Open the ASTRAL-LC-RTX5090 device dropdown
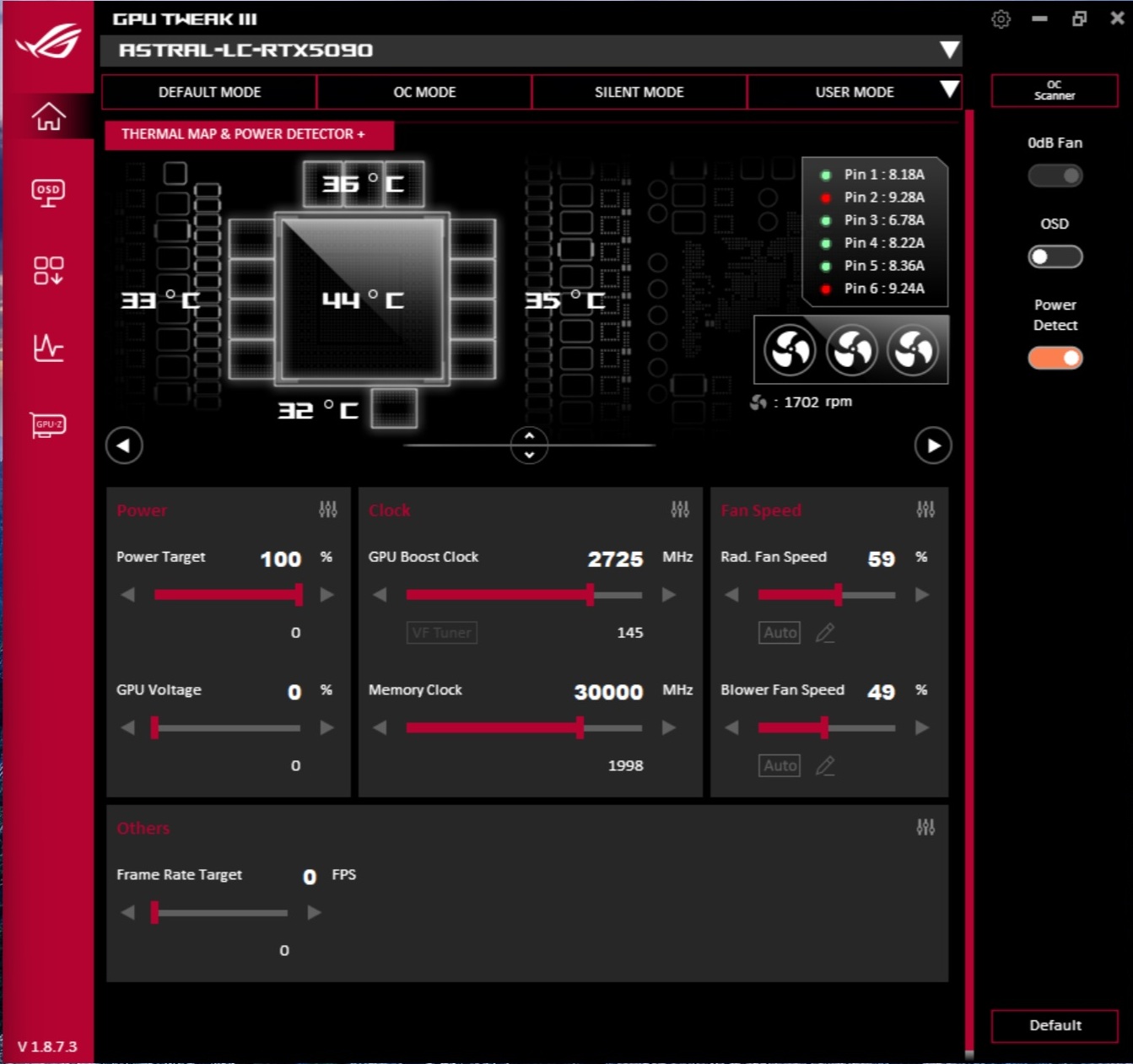 pos(950,50)
